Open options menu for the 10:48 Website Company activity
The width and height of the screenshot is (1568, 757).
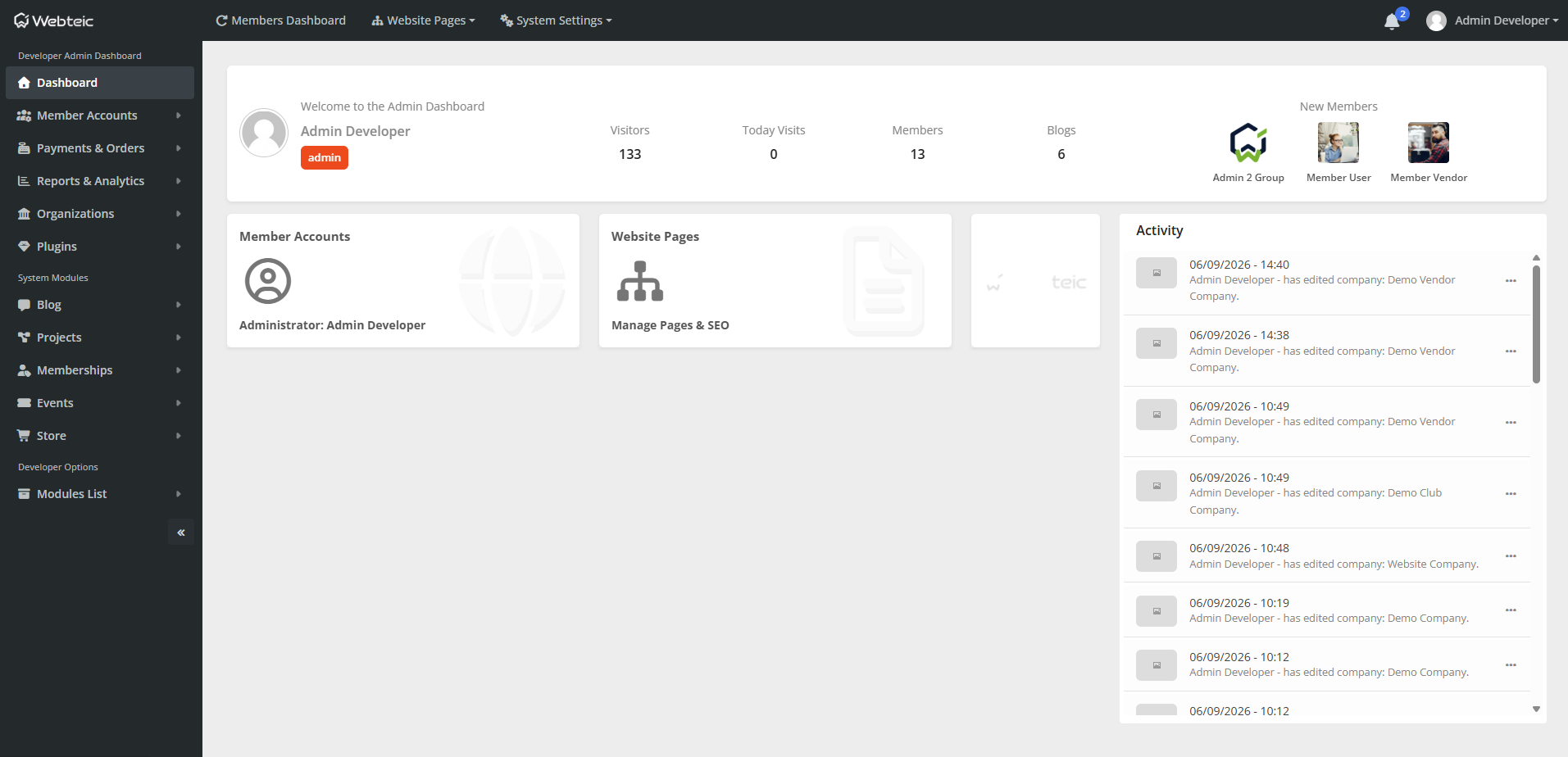tap(1511, 556)
